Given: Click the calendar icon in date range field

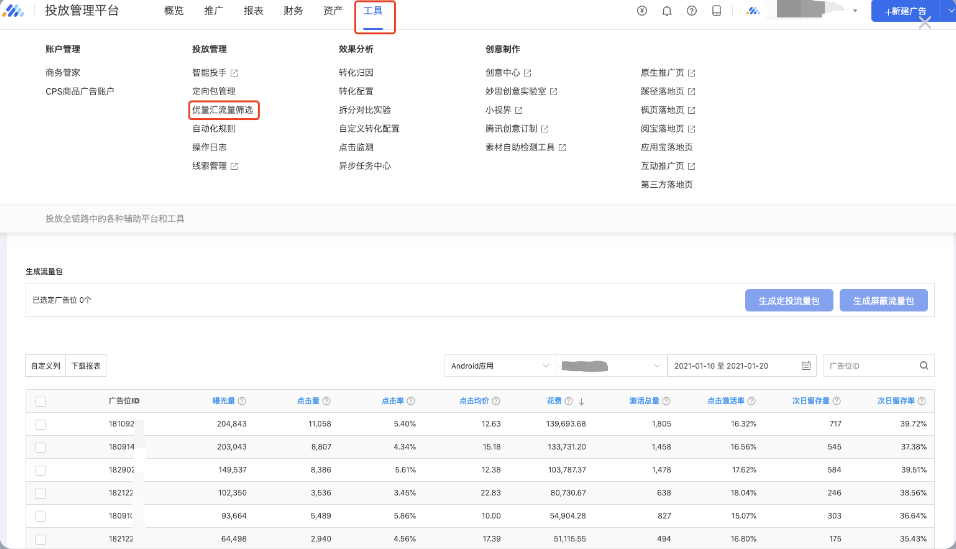Looking at the screenshot, I should point(806,366).
